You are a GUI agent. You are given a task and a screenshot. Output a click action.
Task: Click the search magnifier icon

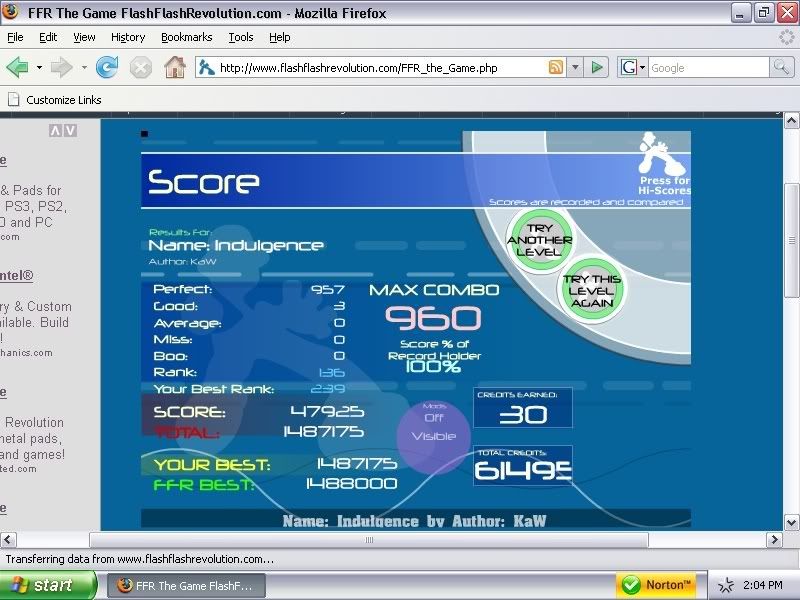(781, 68)
